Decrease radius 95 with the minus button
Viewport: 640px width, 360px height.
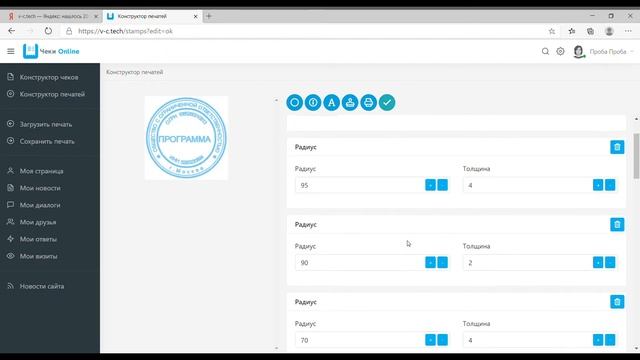(442, 185)
